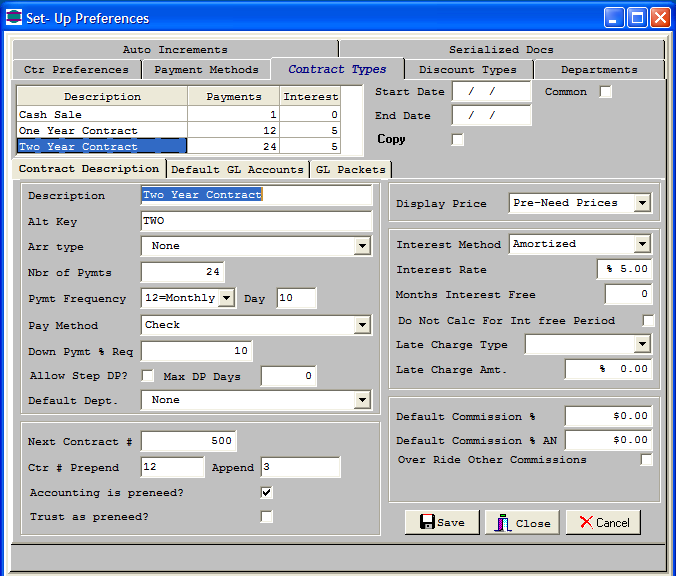The image size is (676, 576).
Task: Enable the Copy checkbox
Action: (458, 140)
